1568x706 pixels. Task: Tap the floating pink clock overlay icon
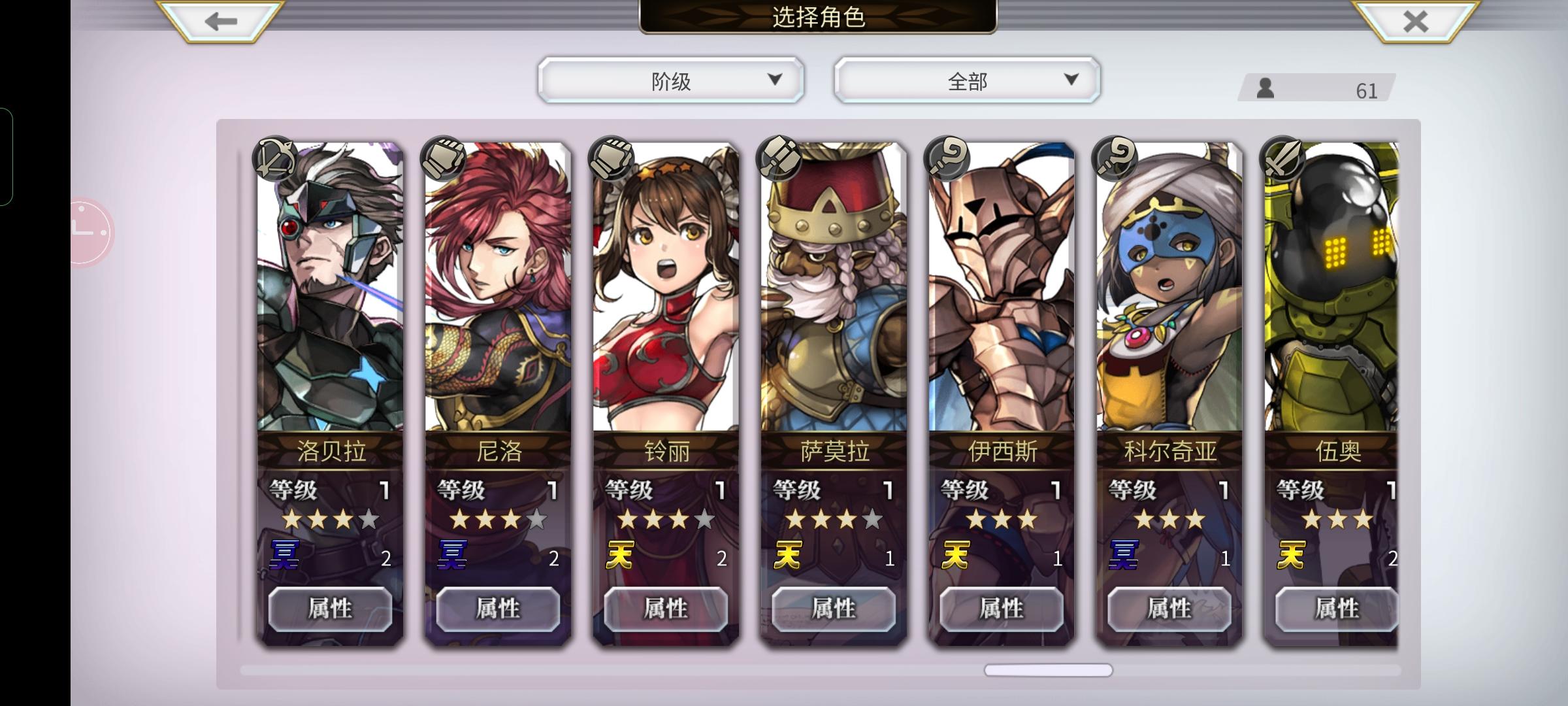click(90, 231)
